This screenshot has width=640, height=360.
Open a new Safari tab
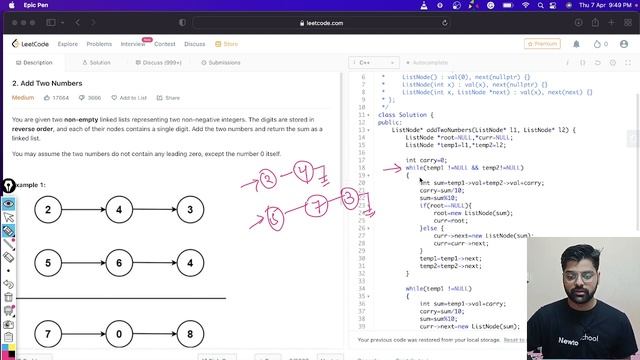(611, 22)
